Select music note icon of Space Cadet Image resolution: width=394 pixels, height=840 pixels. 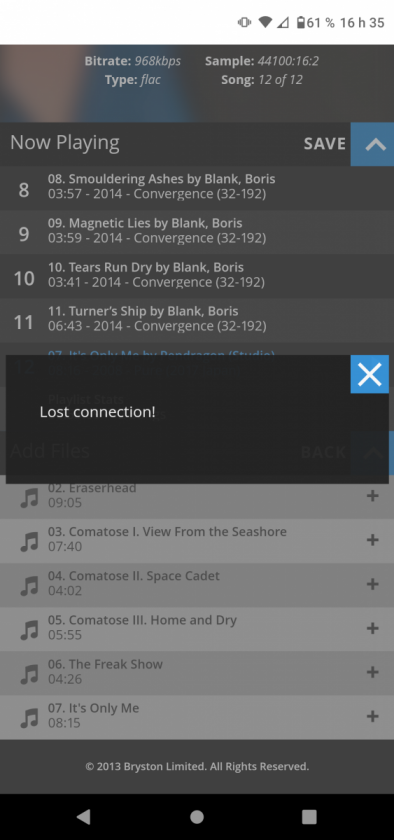29,586
